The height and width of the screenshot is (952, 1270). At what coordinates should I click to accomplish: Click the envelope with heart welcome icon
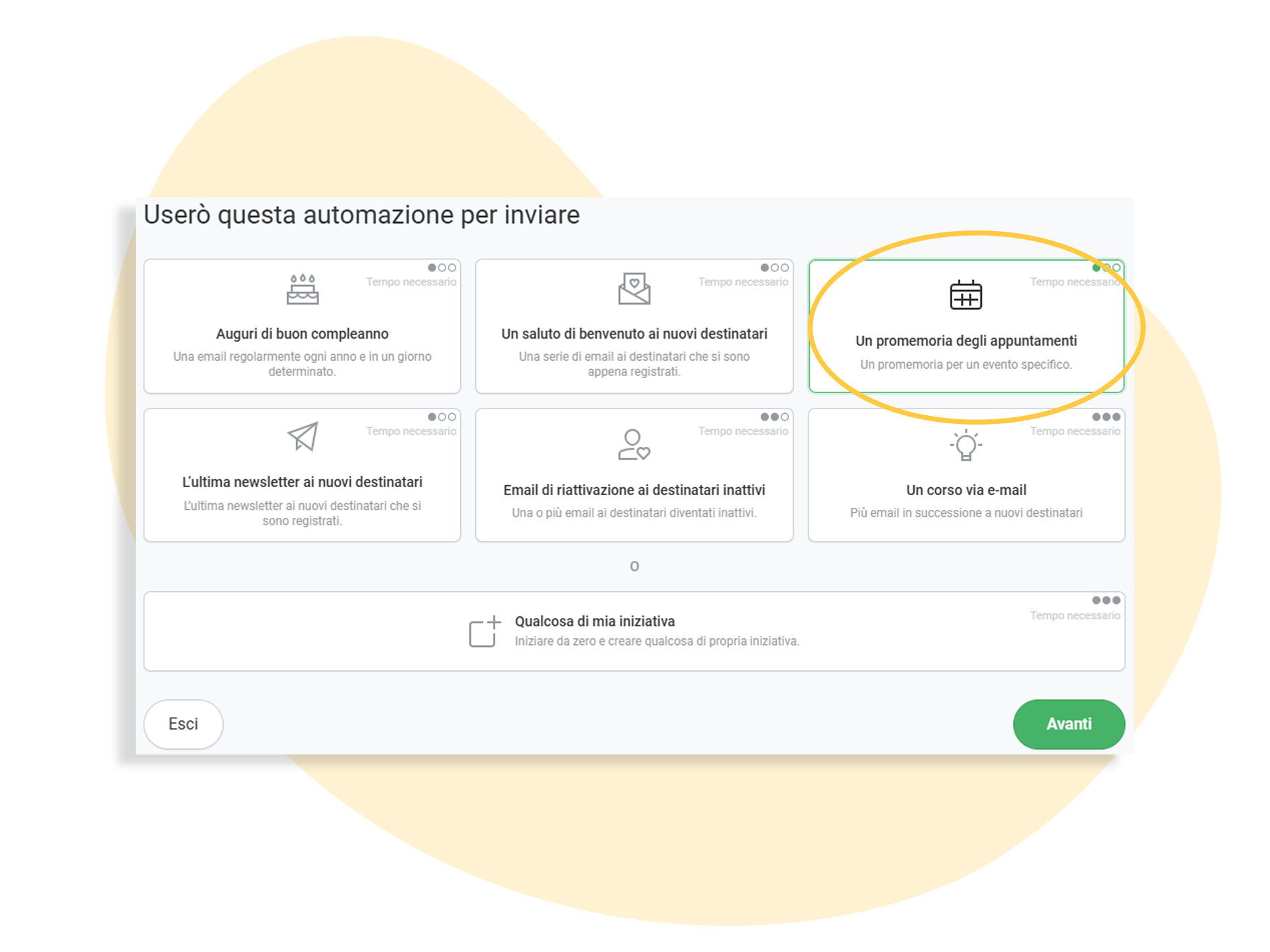pos(634,289)
